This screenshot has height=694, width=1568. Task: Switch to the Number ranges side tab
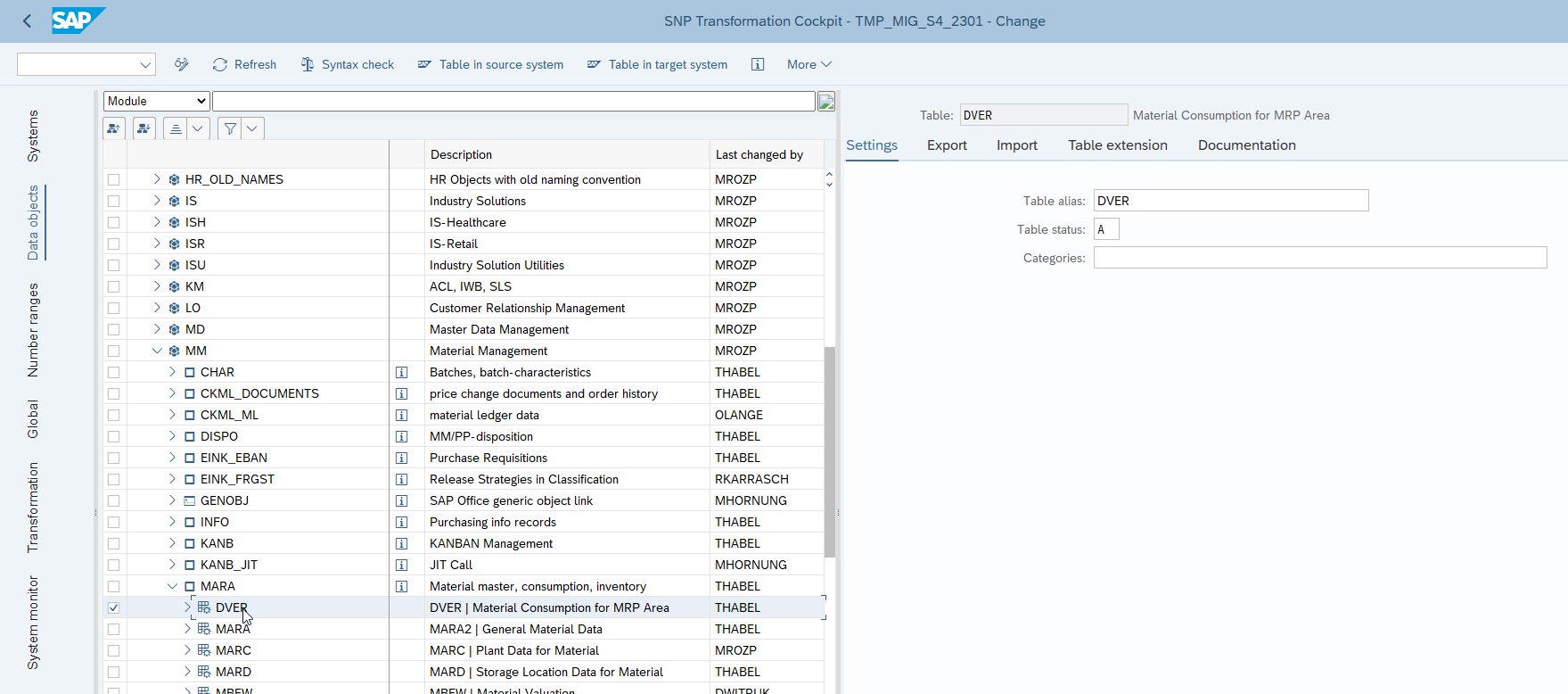pyautogui.click(x=33, y=330)
